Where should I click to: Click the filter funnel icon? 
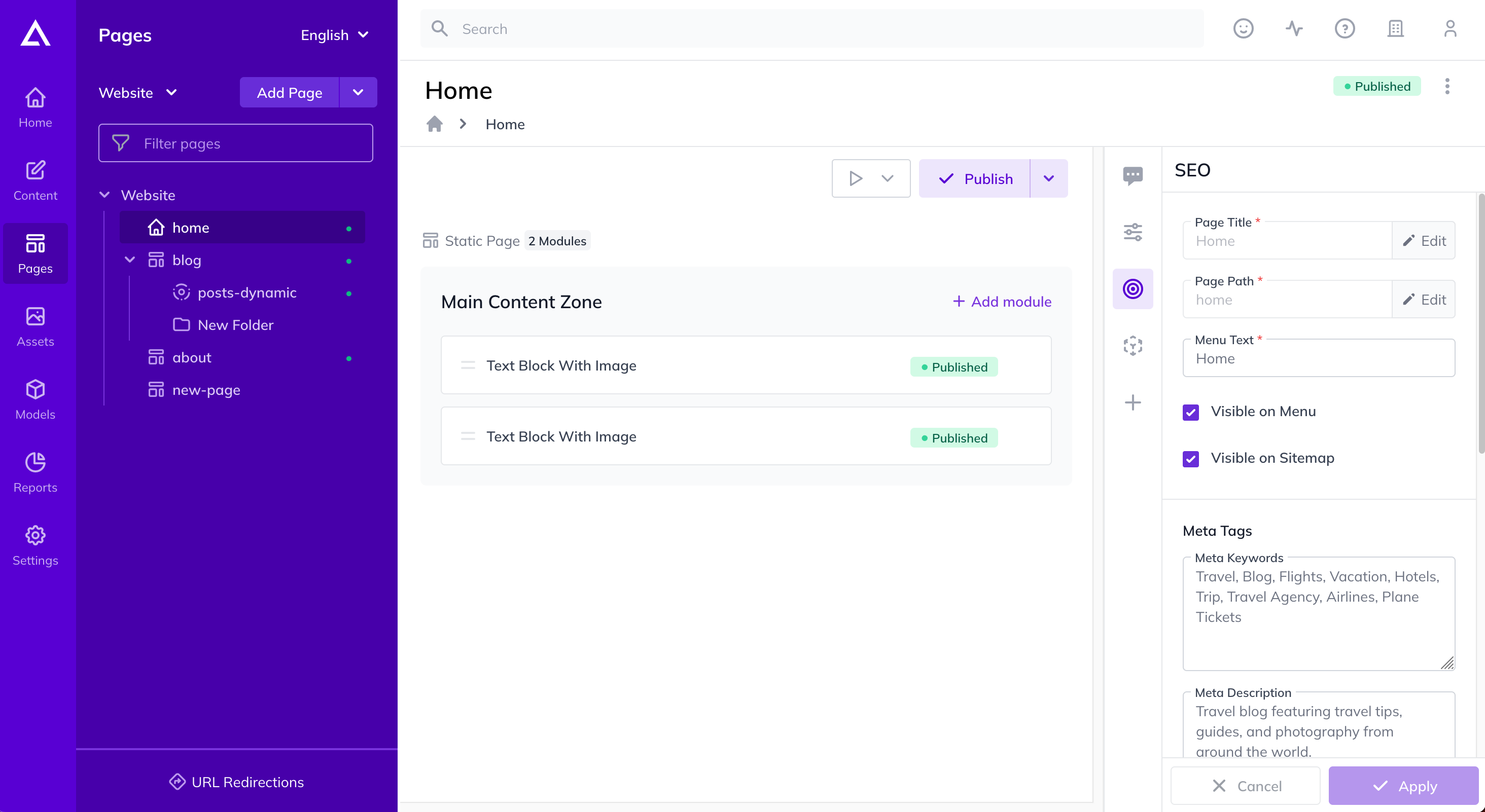(x=121, y=143)
